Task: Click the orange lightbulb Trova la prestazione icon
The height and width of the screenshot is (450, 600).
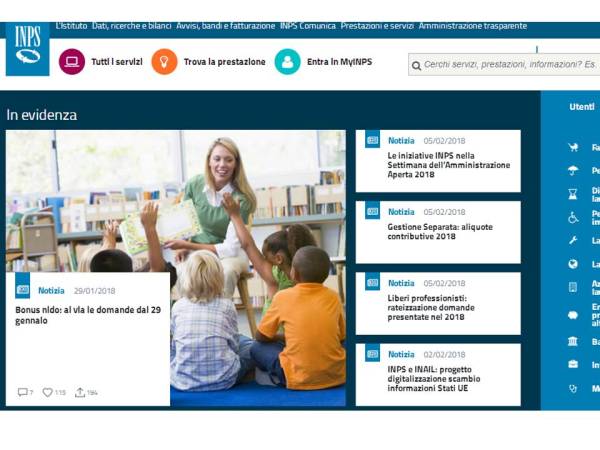Action: [x=164, y=62]
